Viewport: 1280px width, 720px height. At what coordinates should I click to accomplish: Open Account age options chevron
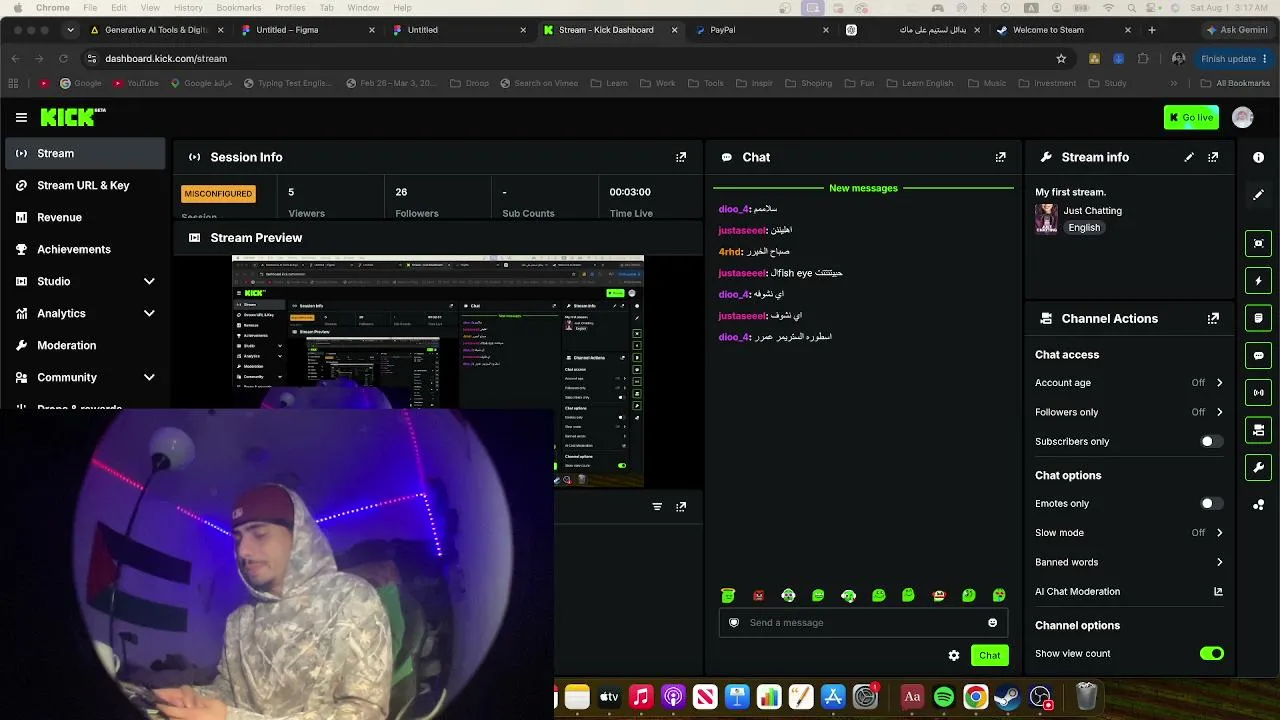(1219, 382)
